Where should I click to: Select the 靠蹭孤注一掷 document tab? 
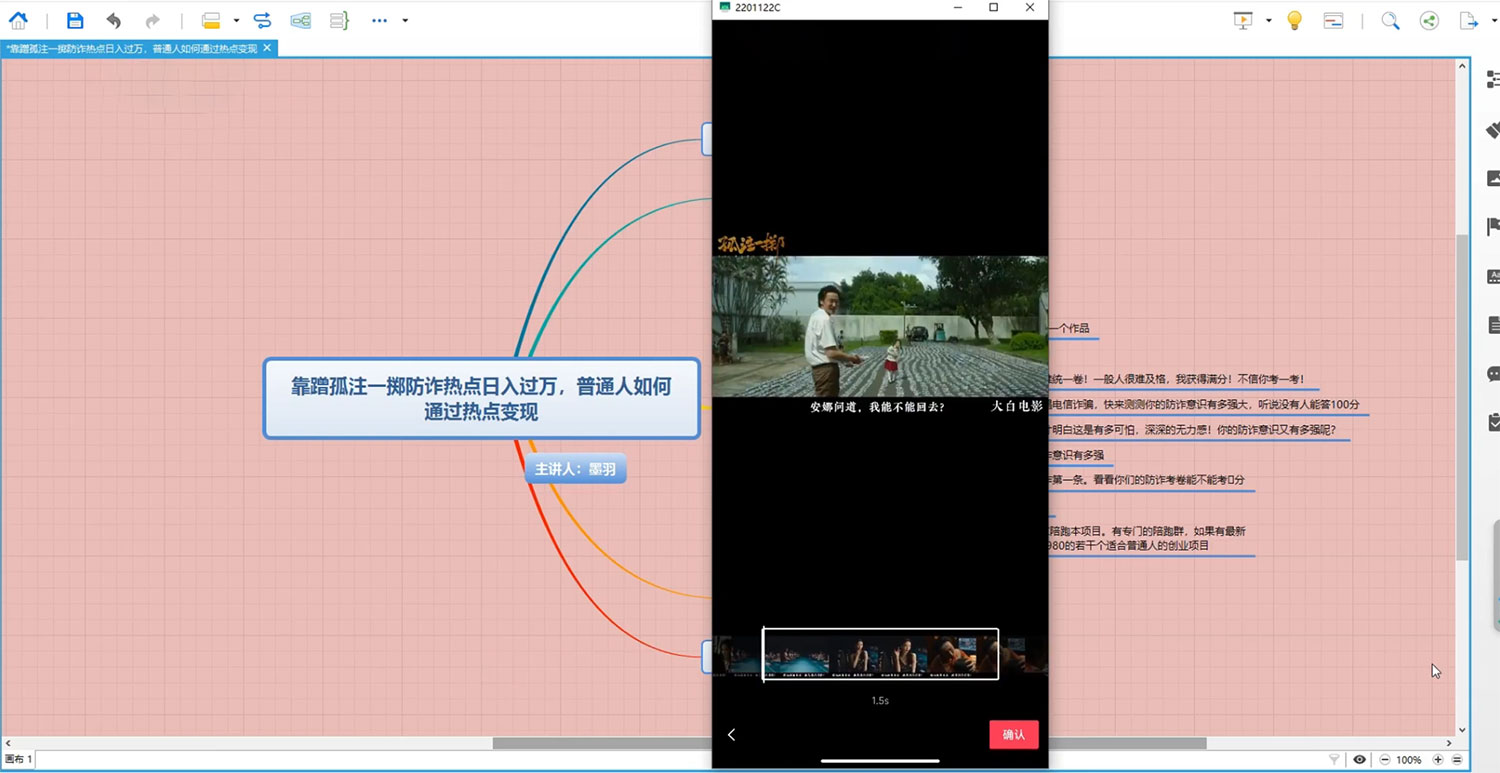(x=130, y=47)
